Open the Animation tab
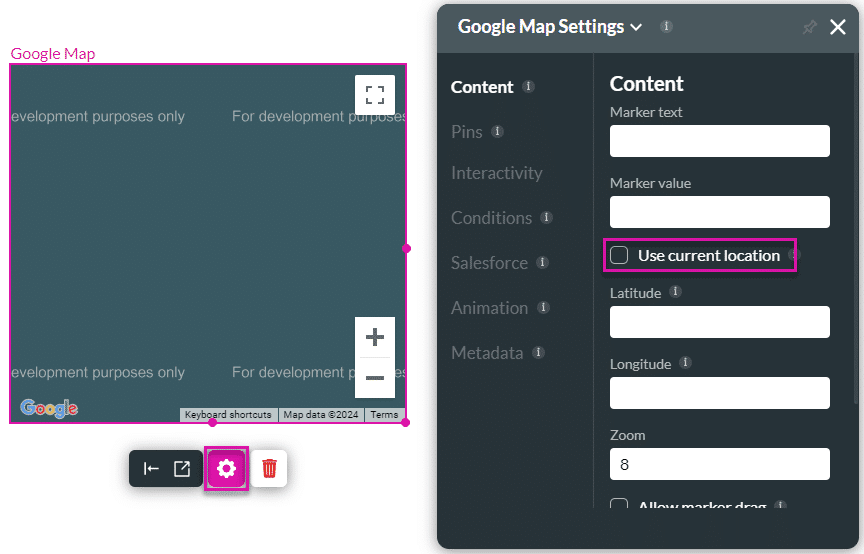Viewport: 864px width, 554px height. [x=489, y=308]
